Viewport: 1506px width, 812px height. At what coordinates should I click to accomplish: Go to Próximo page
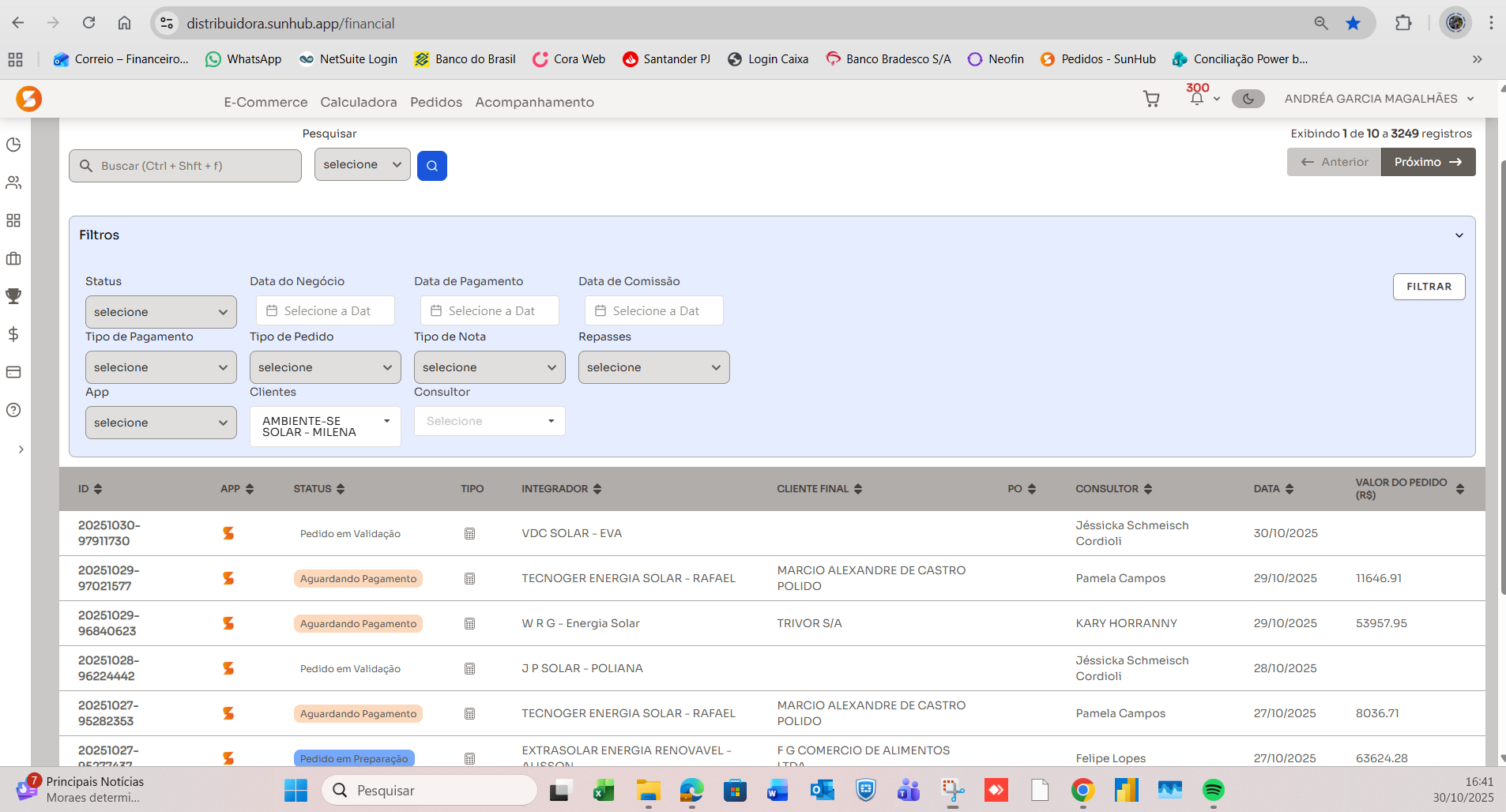[1427, 162]
